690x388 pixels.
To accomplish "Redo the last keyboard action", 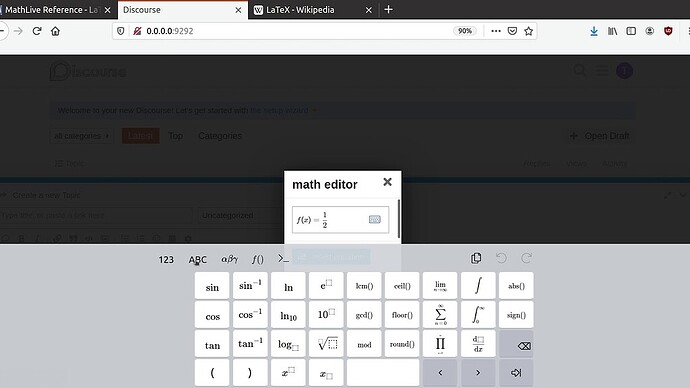I will point(526,258).
